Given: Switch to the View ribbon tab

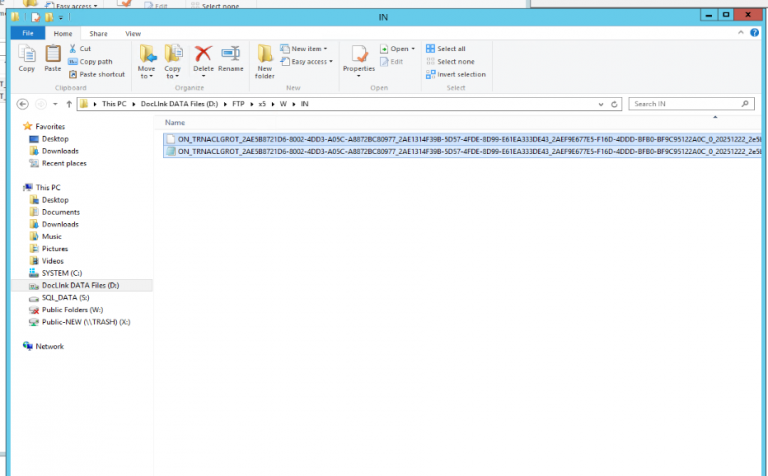Looking at the screenshot, I should (x=133, y=33).
